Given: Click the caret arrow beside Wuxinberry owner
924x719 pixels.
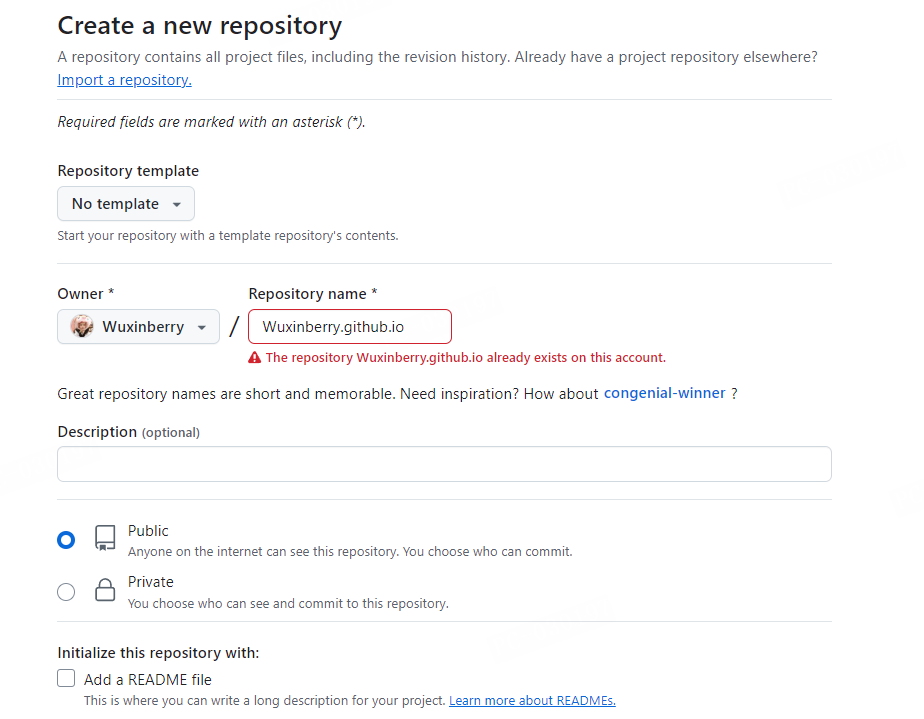Looking at the screenshot, I should point(202,327).
